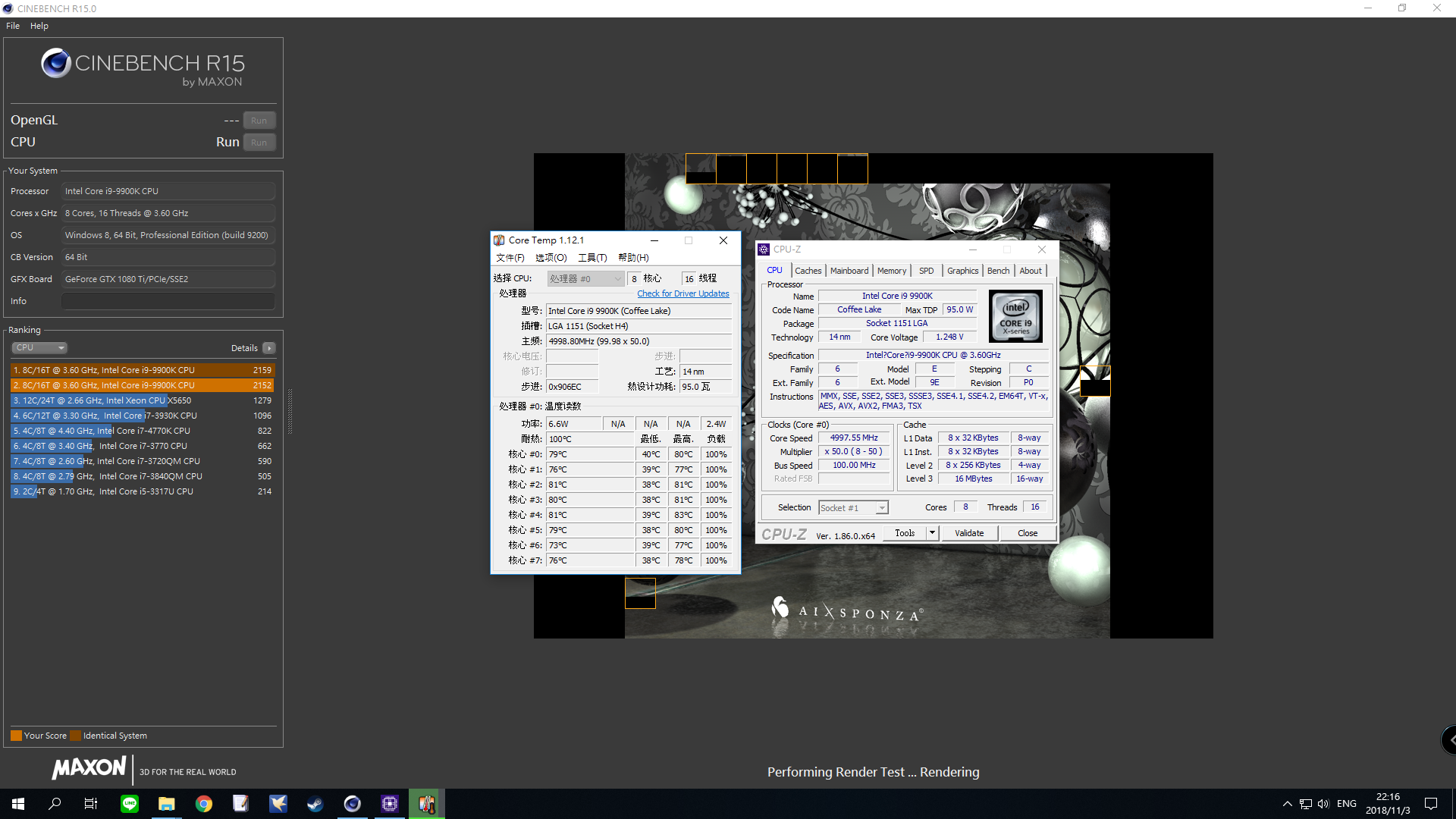Screen dimensions: 1456x819
Task: Click the Info input field
Action: (x=168, y=301)
